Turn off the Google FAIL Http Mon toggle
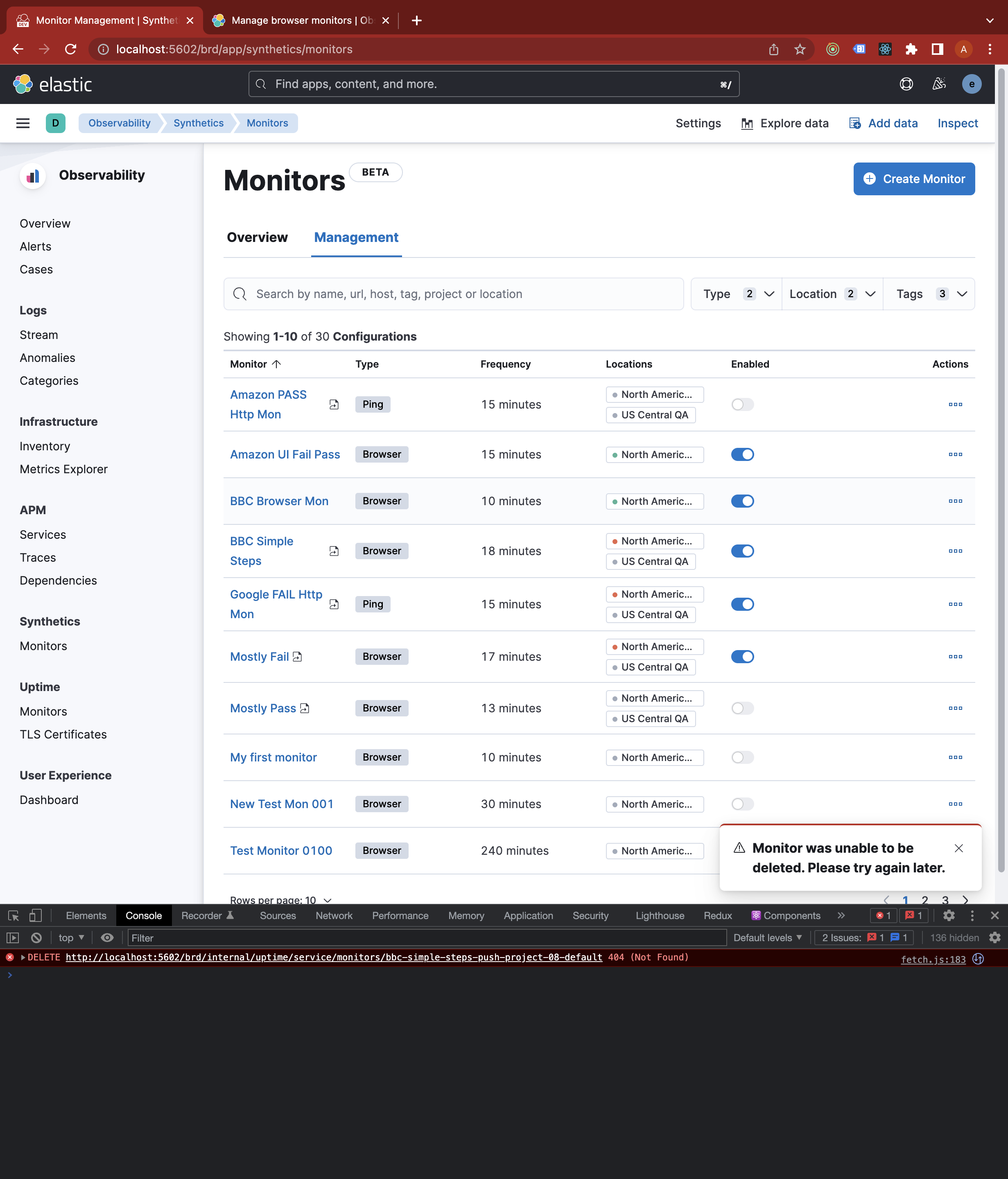Image resolution: width=1008 pixels, height=1179 pixels. [742, 604]
